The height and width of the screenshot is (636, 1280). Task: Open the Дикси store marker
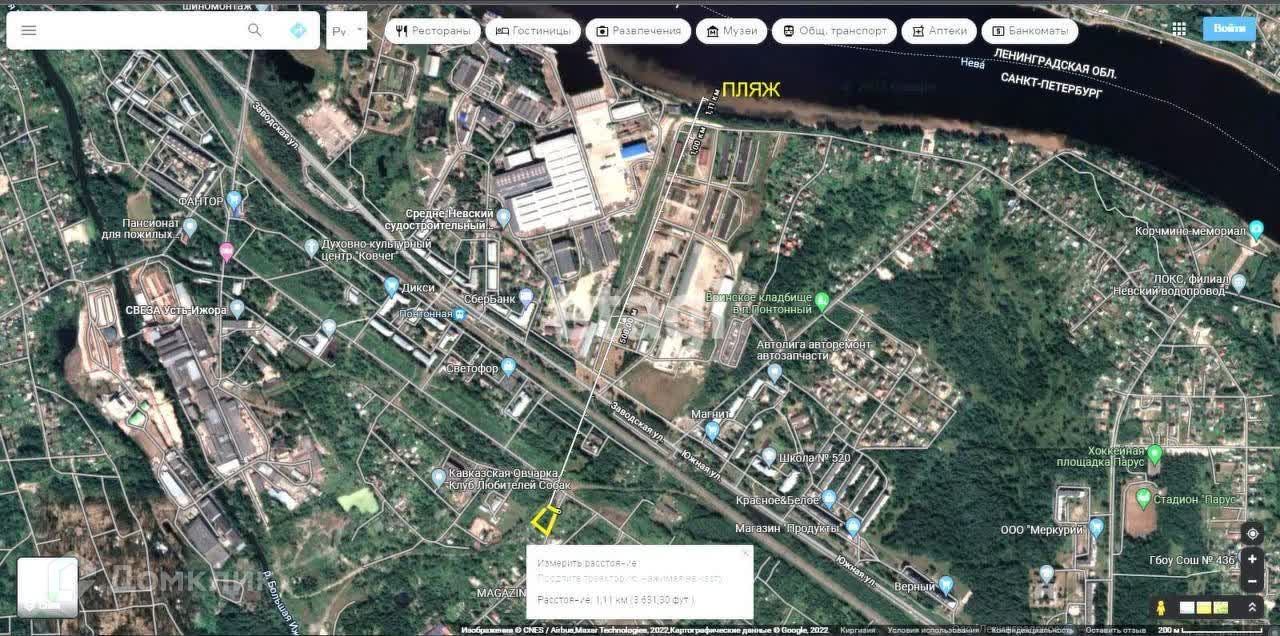[391, 286]
